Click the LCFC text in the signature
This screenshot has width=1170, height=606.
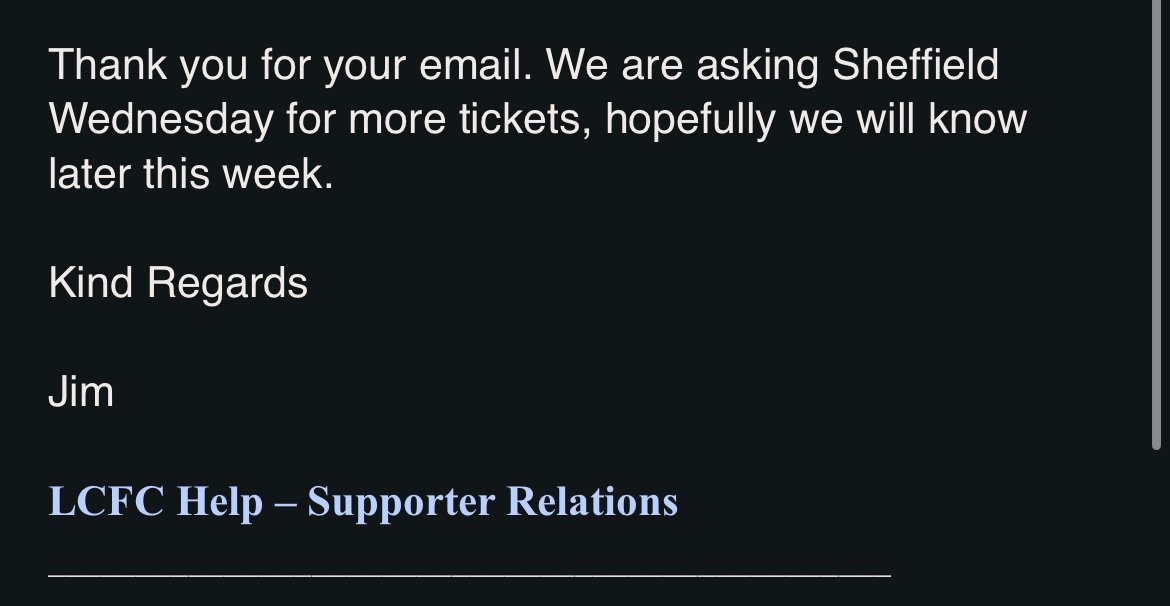[x=106, y=501]
